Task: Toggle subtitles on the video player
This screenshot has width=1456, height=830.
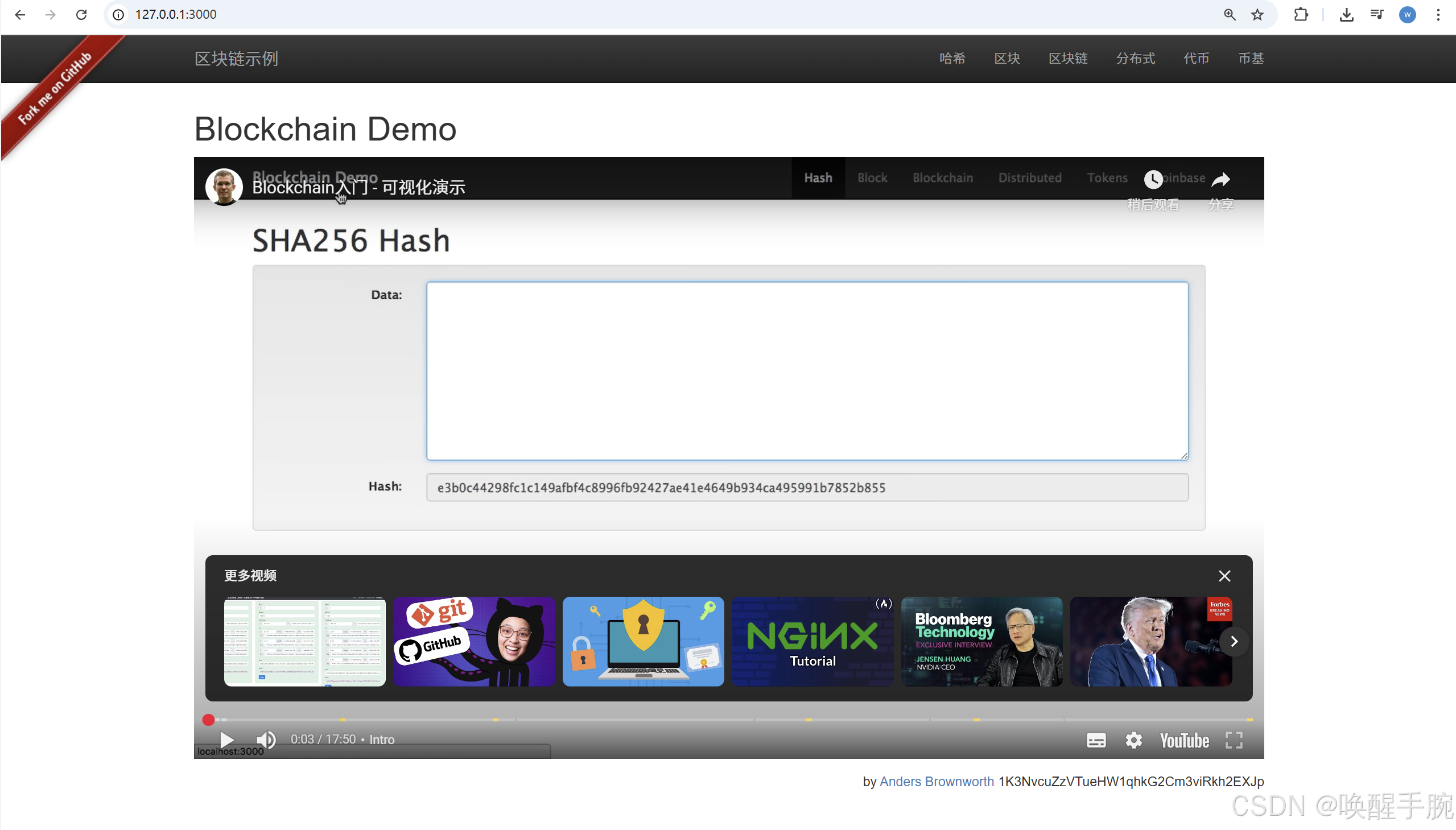Action: (1096, 741)
